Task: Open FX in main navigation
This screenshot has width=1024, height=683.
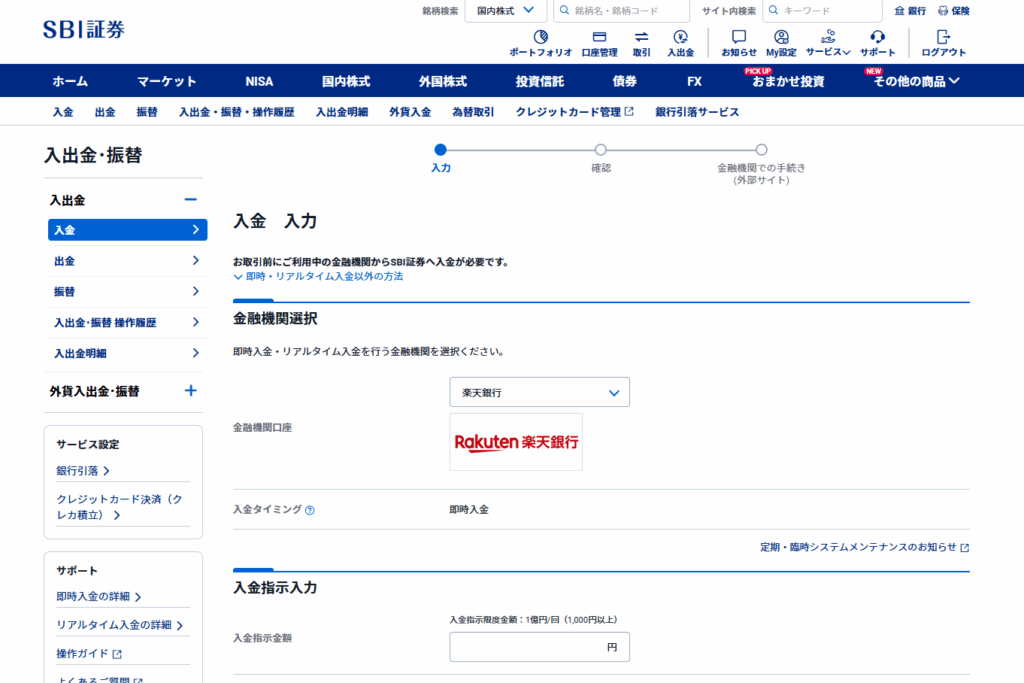Action: click(x=694, y=81)
